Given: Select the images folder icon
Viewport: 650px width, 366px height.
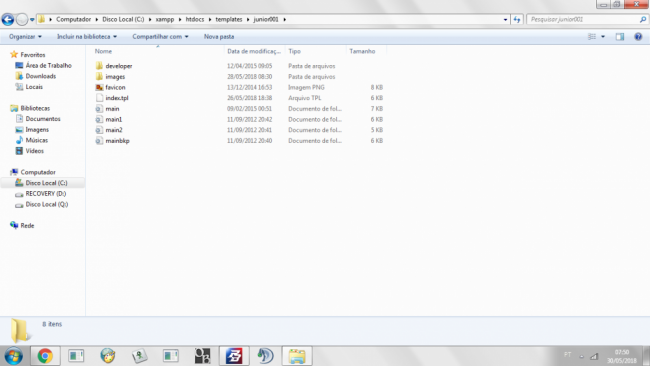Looking at the screenshot, I should pyautogui.click(x=99, y=77).
